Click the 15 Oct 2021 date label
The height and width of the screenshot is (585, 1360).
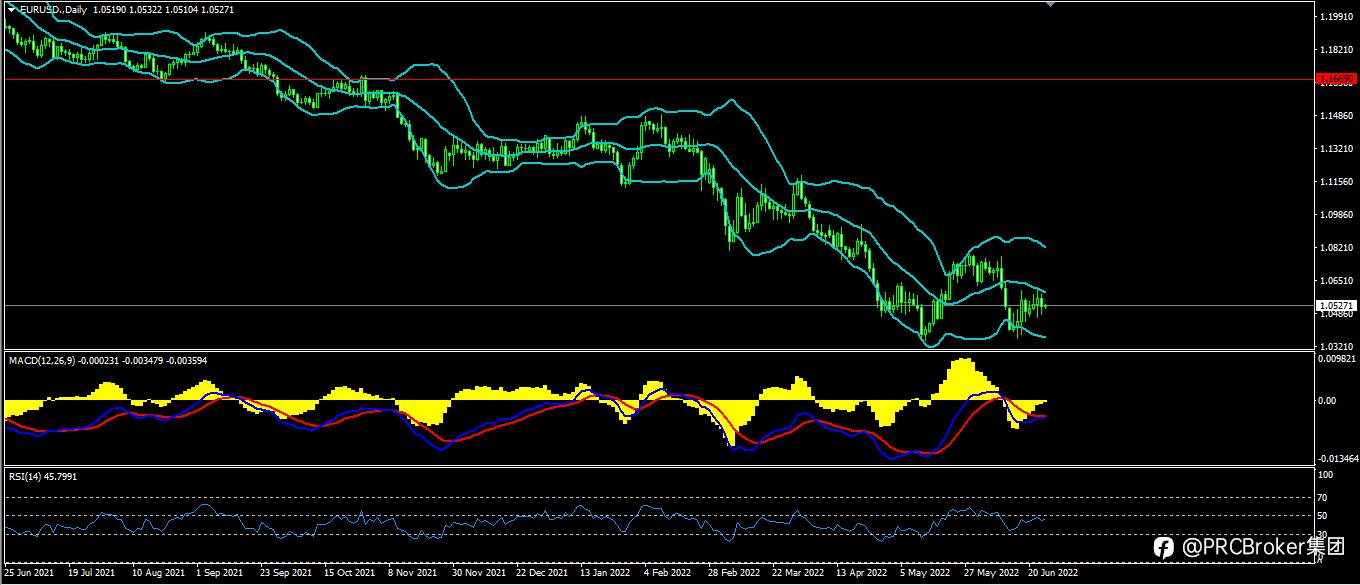click(x=350, y=574)
